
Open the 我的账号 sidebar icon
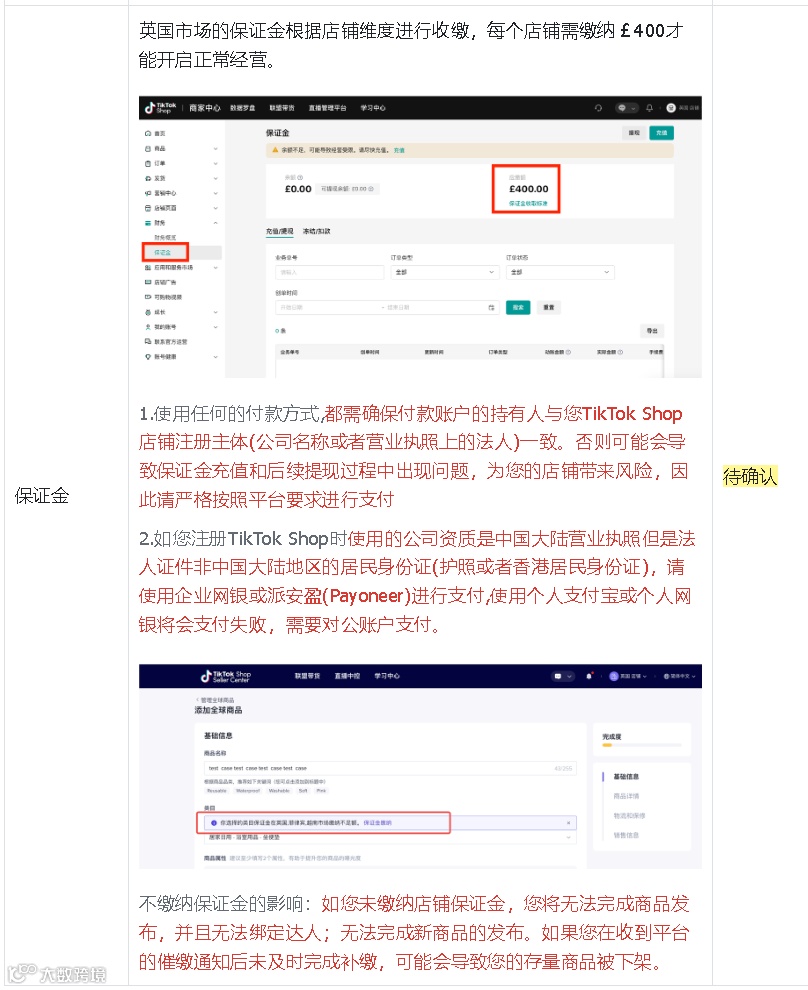point(148,327)
